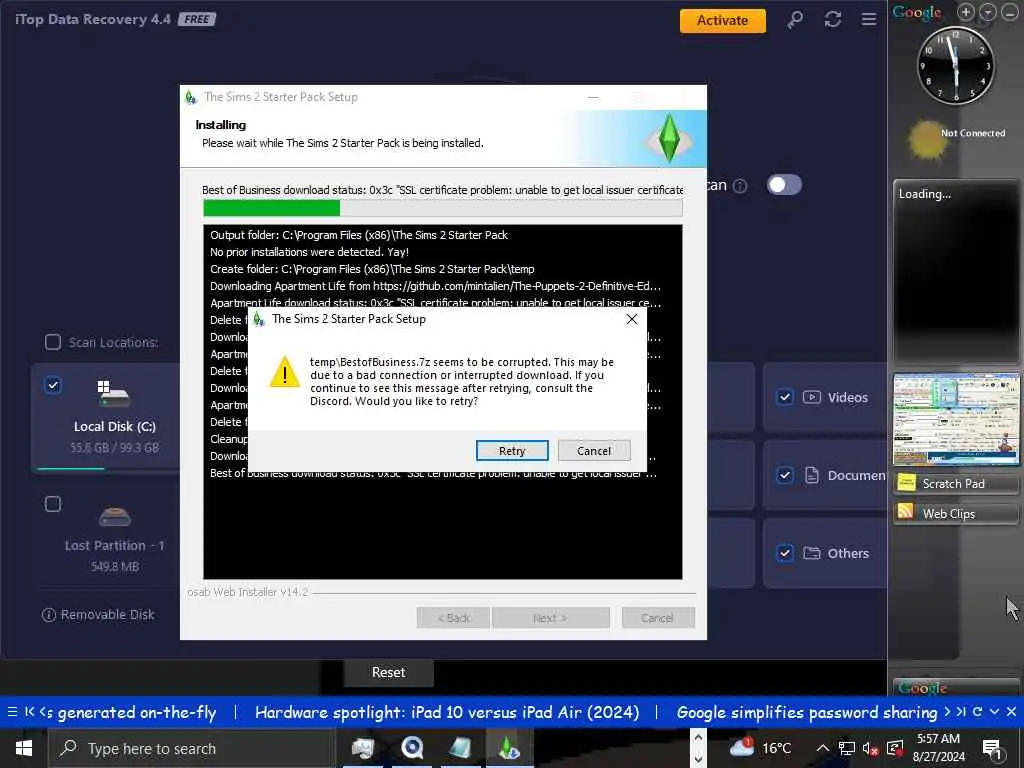Click the disabled Back button in installer
This screenshot has height=768, width=1024.
pos(453,618)
